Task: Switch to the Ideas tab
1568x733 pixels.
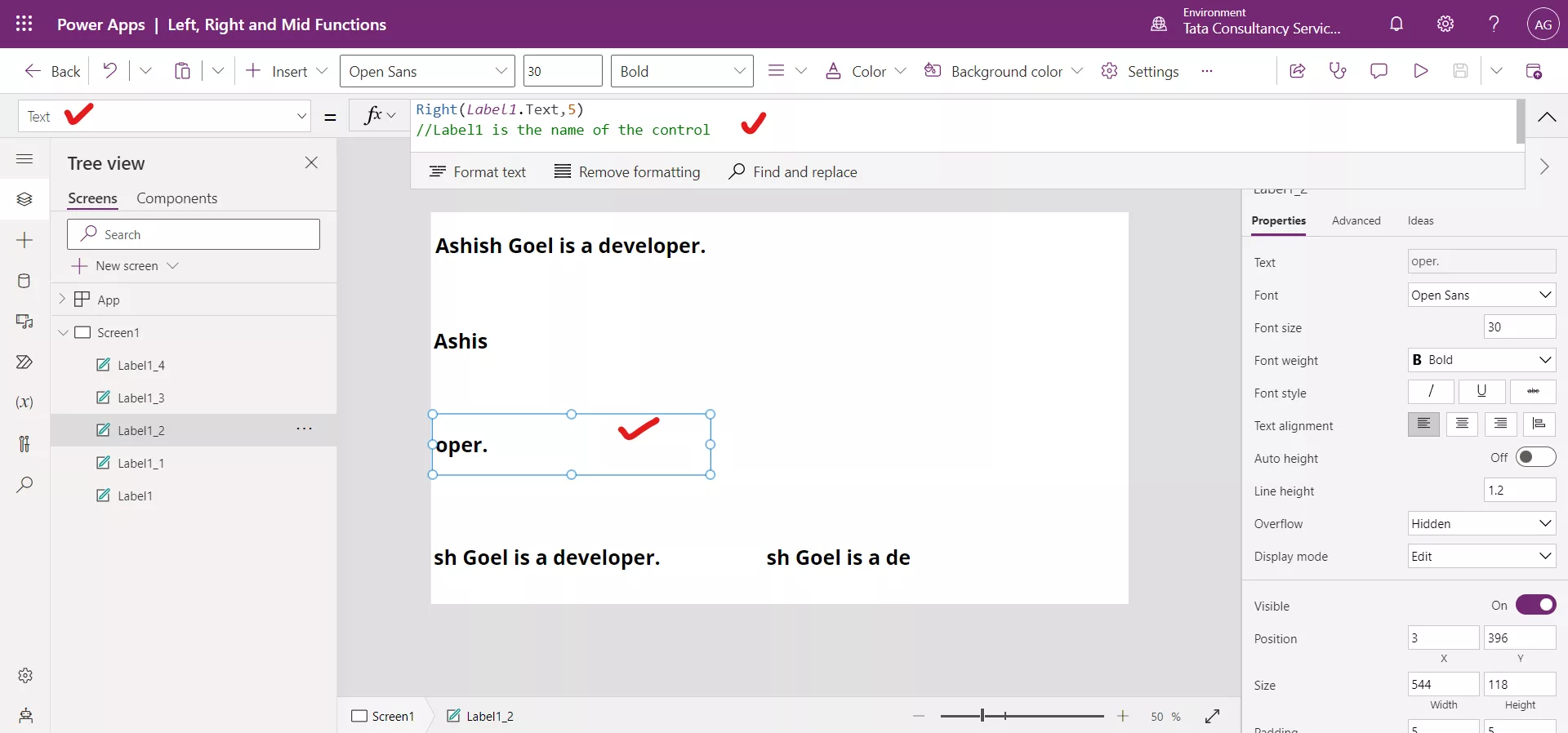Action: pos(1420,220)
